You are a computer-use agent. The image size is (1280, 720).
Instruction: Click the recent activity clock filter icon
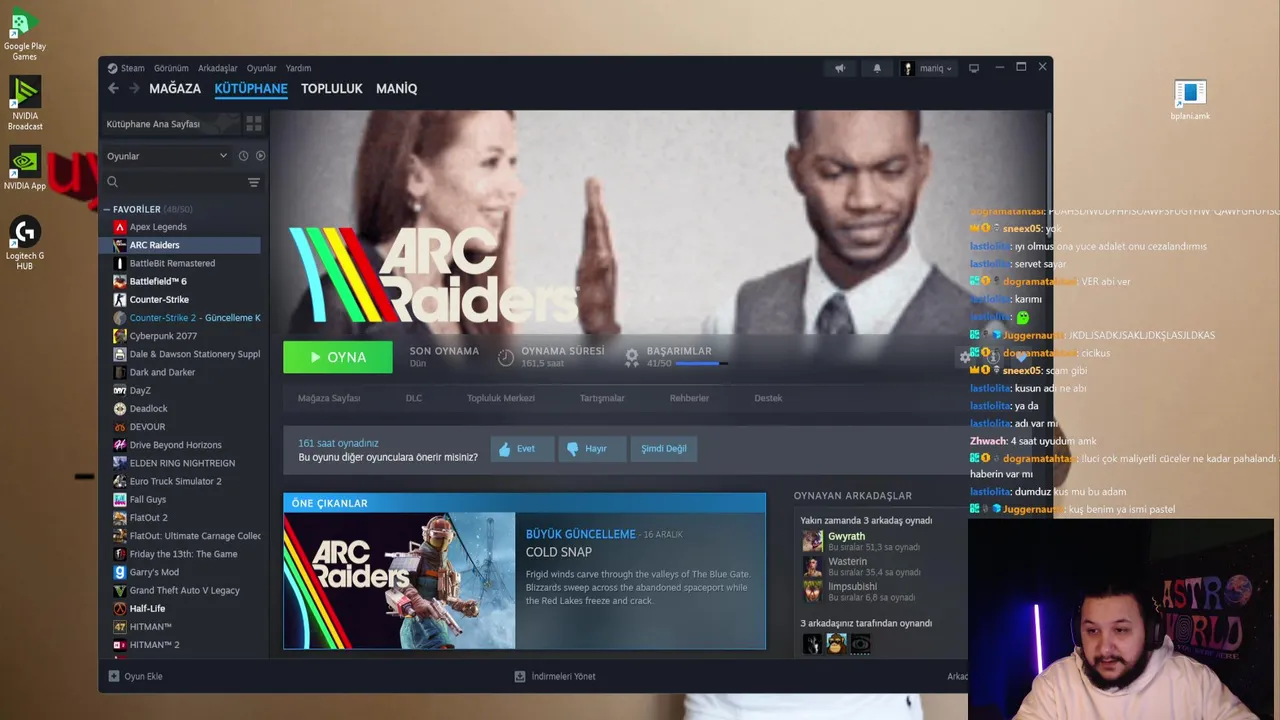(243, 156)
